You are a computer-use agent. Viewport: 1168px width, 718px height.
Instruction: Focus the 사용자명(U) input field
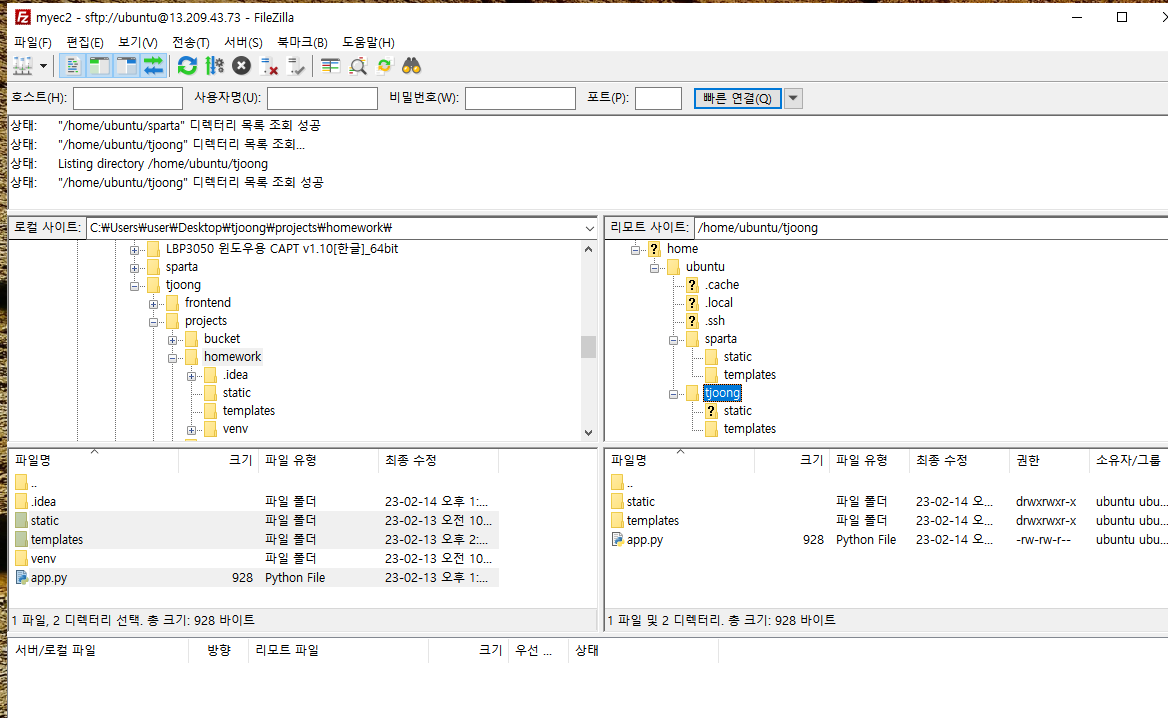pos(322,98)
